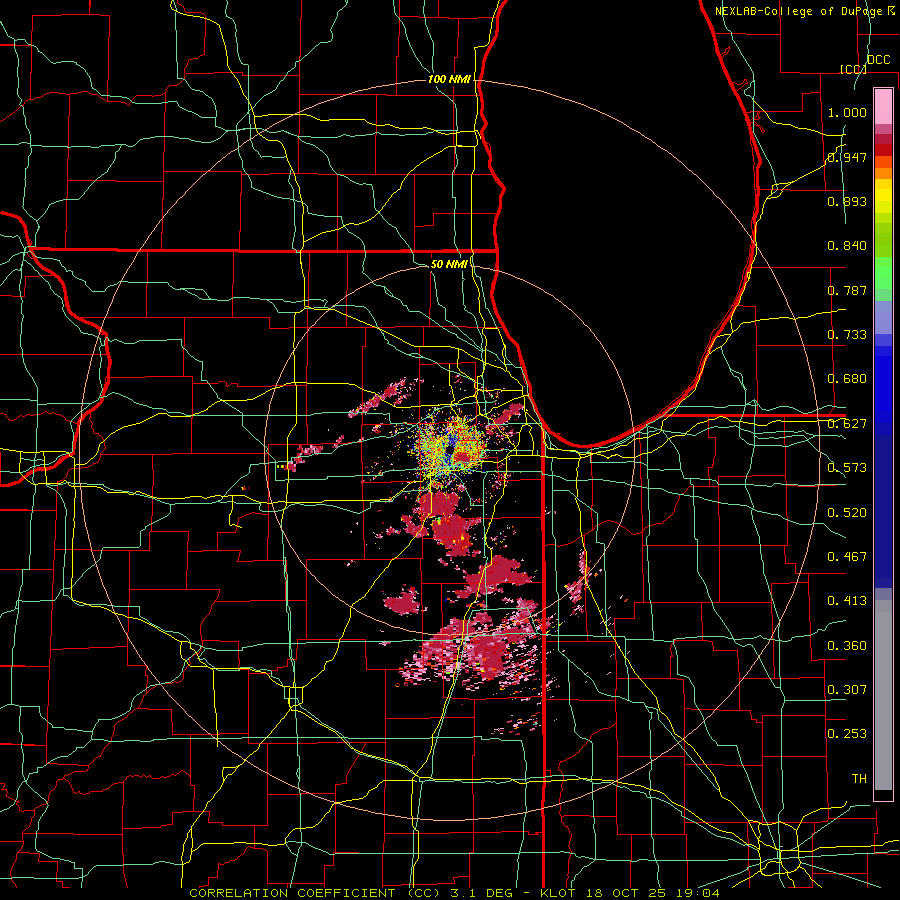Select the 0.947 value on the scale
The height and width of the screenshot is (900, 900).
[847, 157]
